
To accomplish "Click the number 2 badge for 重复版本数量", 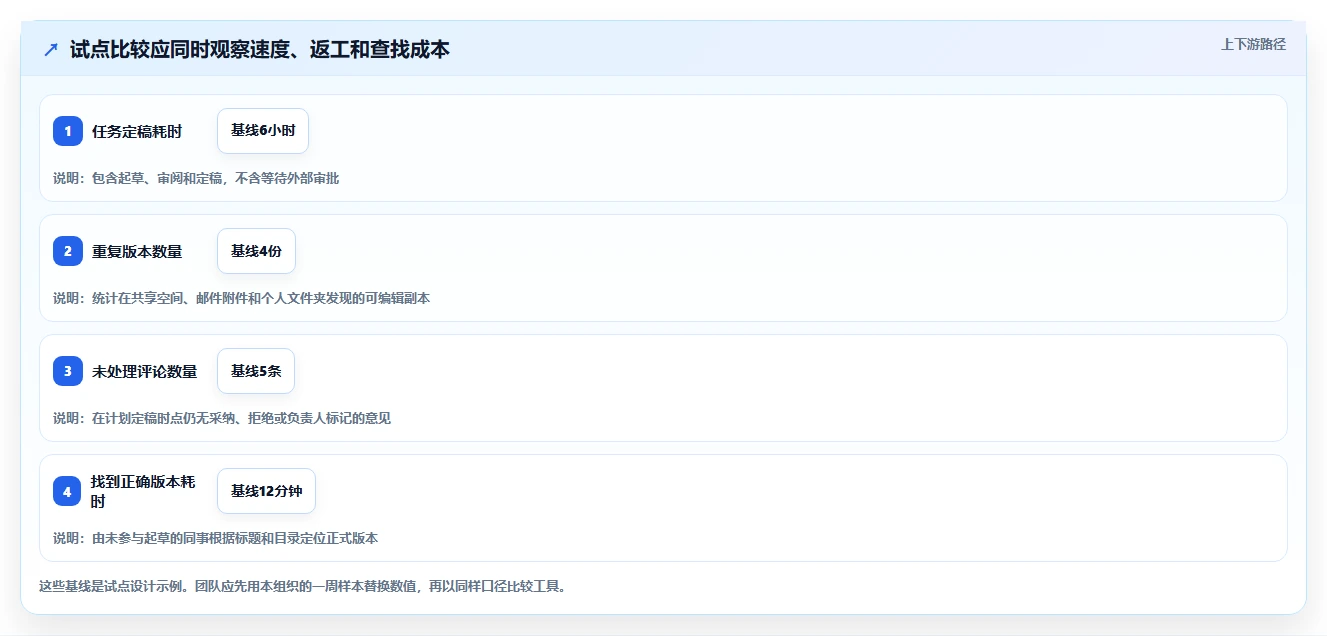I will tap(68, 251).
